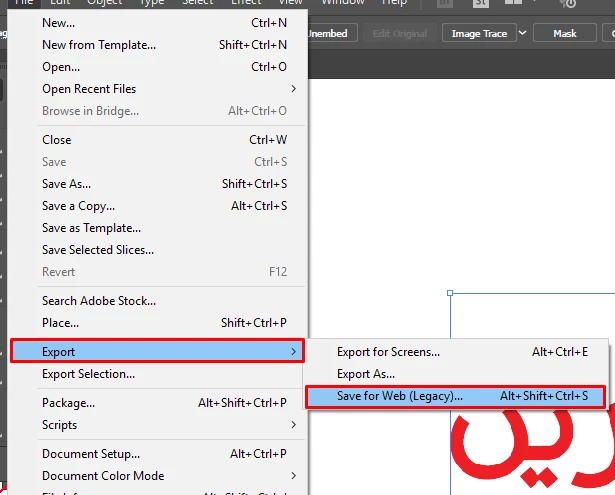
Task: Click the Image Trace button
Action: (479, 33)
